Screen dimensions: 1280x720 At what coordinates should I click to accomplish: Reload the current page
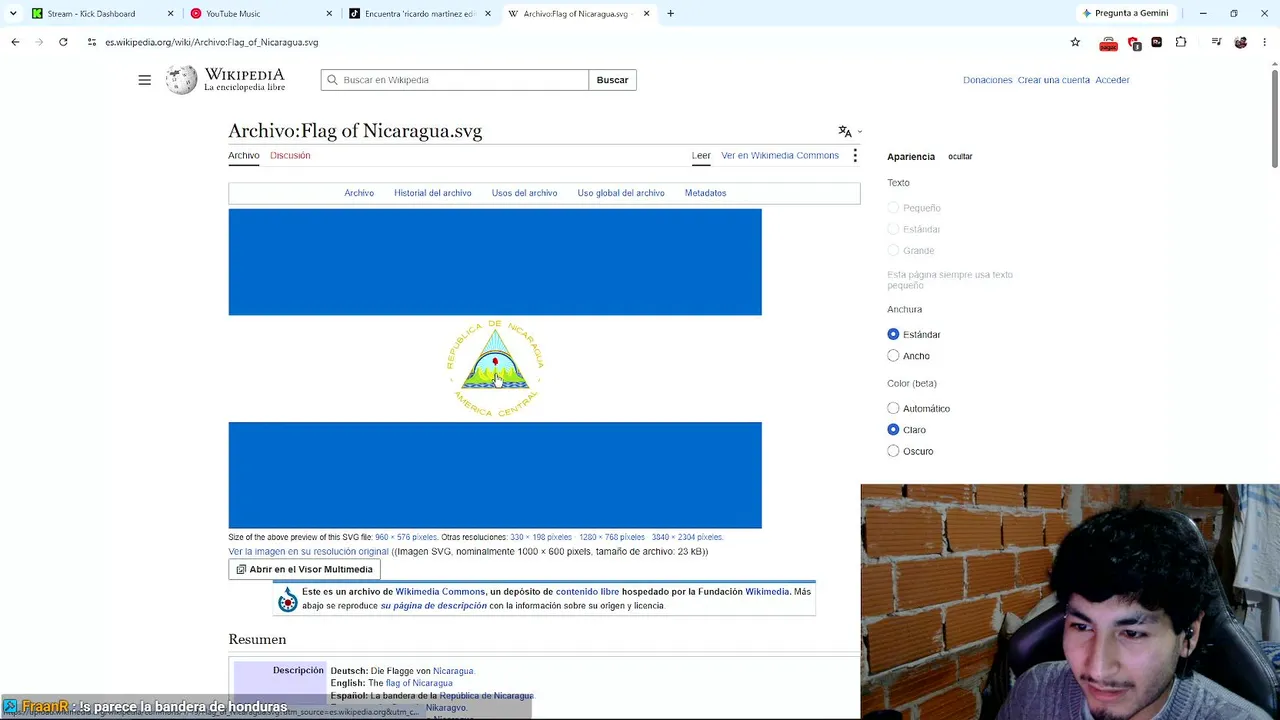point(63,42)
